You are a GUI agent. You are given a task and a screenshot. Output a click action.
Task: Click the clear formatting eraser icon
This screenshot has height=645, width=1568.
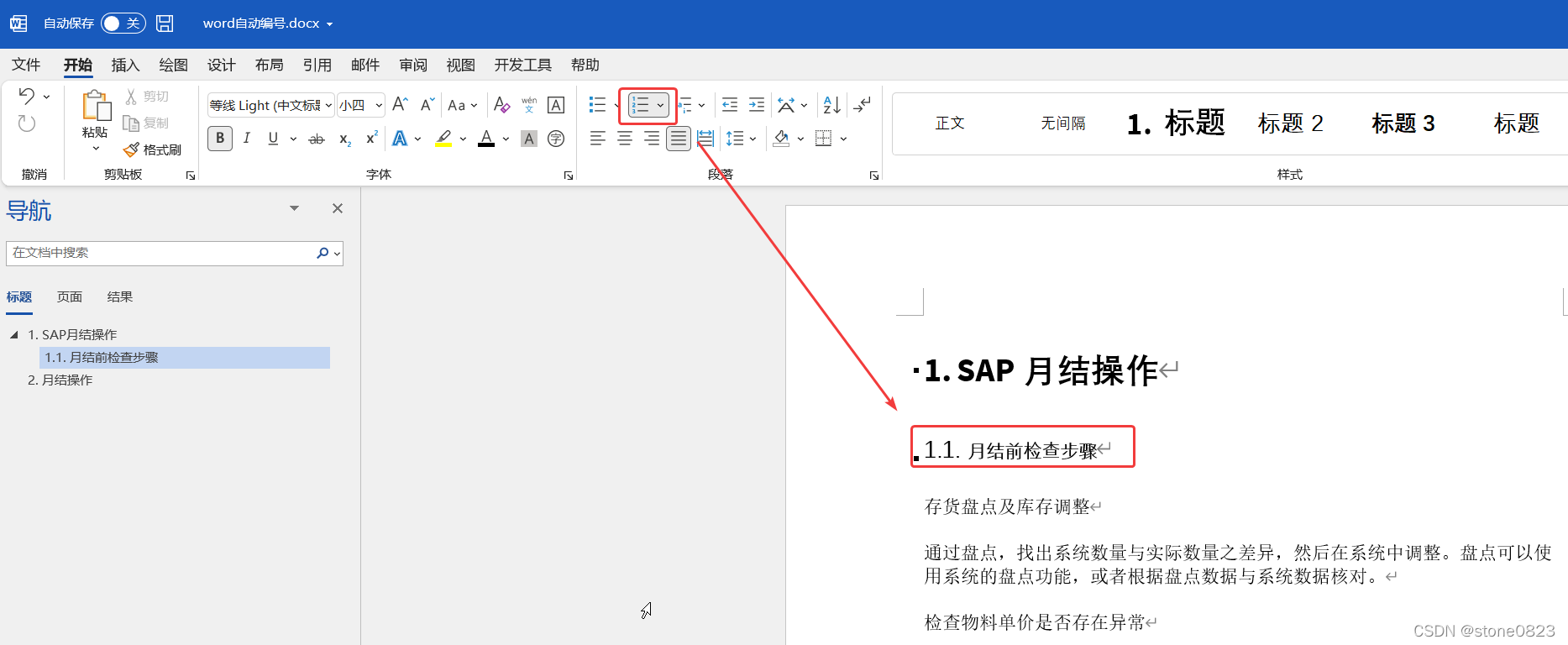coord(502,105)
